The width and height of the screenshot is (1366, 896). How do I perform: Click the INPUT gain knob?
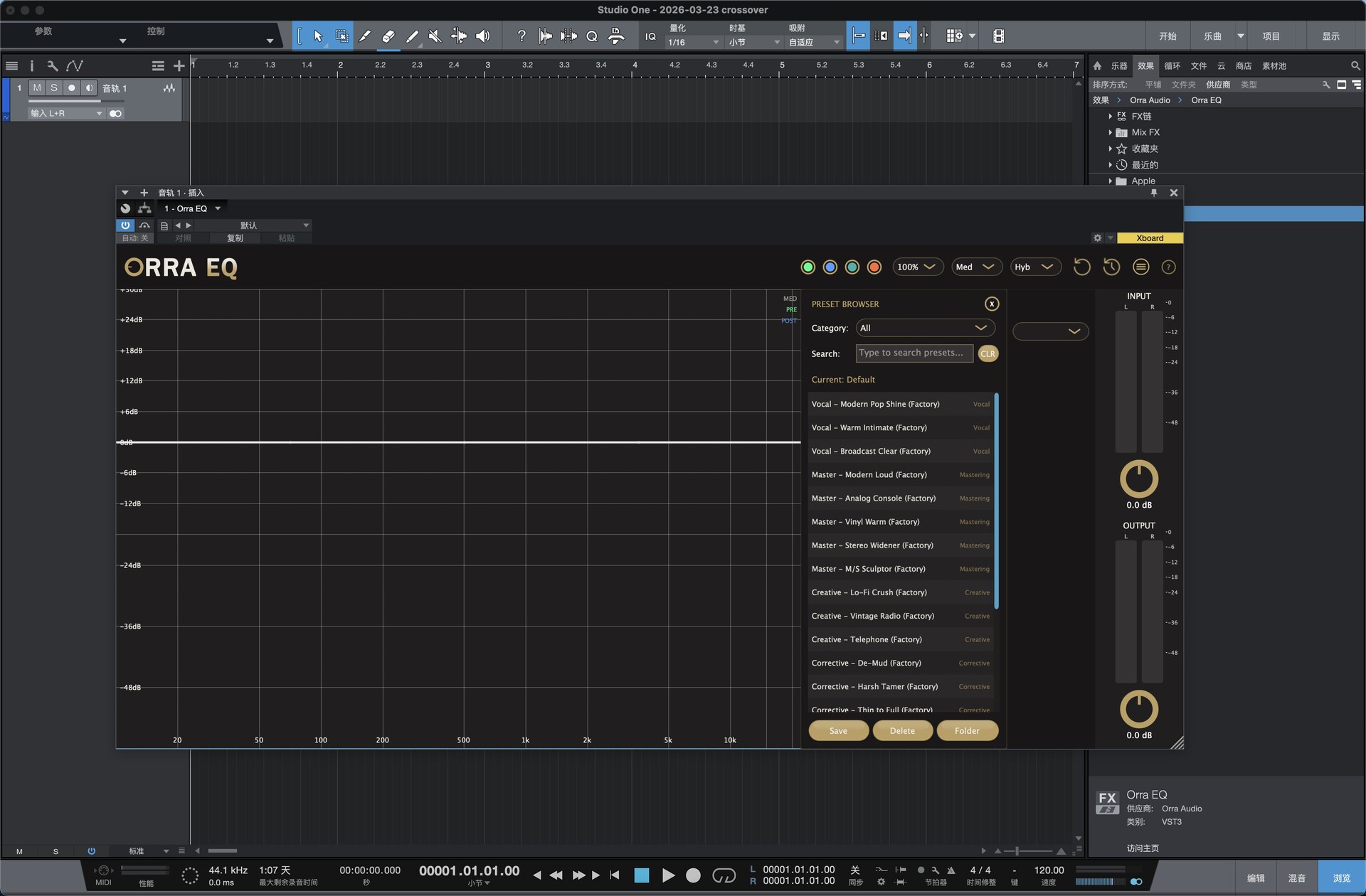click(x=1138, y=479)
